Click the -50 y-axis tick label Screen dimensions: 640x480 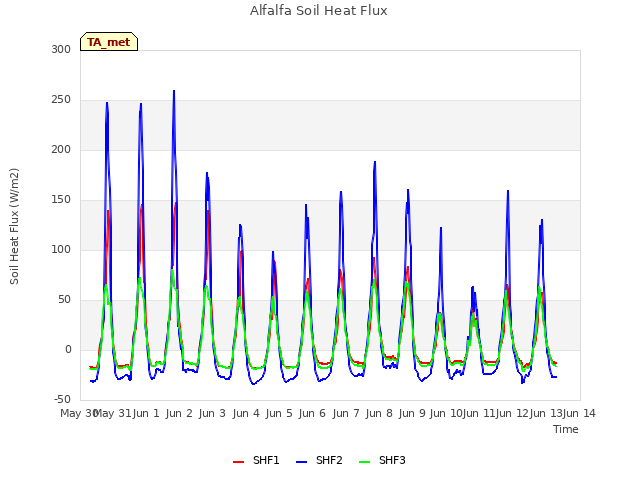click(62, 400)
